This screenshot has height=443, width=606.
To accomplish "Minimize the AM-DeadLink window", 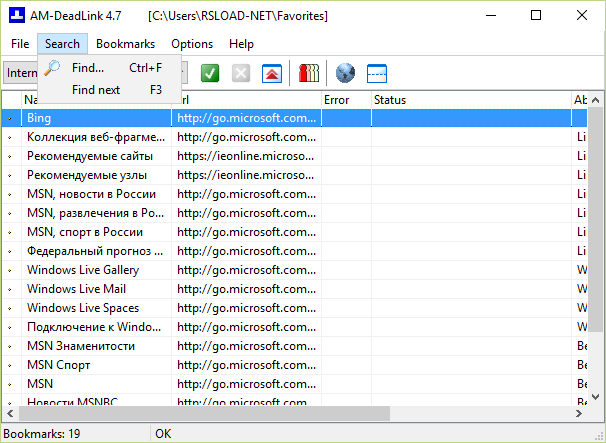I will (491, 15).
